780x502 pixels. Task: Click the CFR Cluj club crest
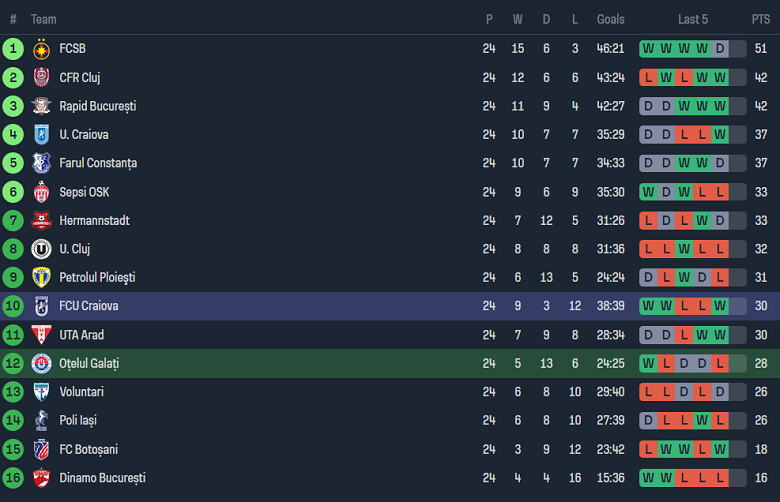tap(41, 77)
